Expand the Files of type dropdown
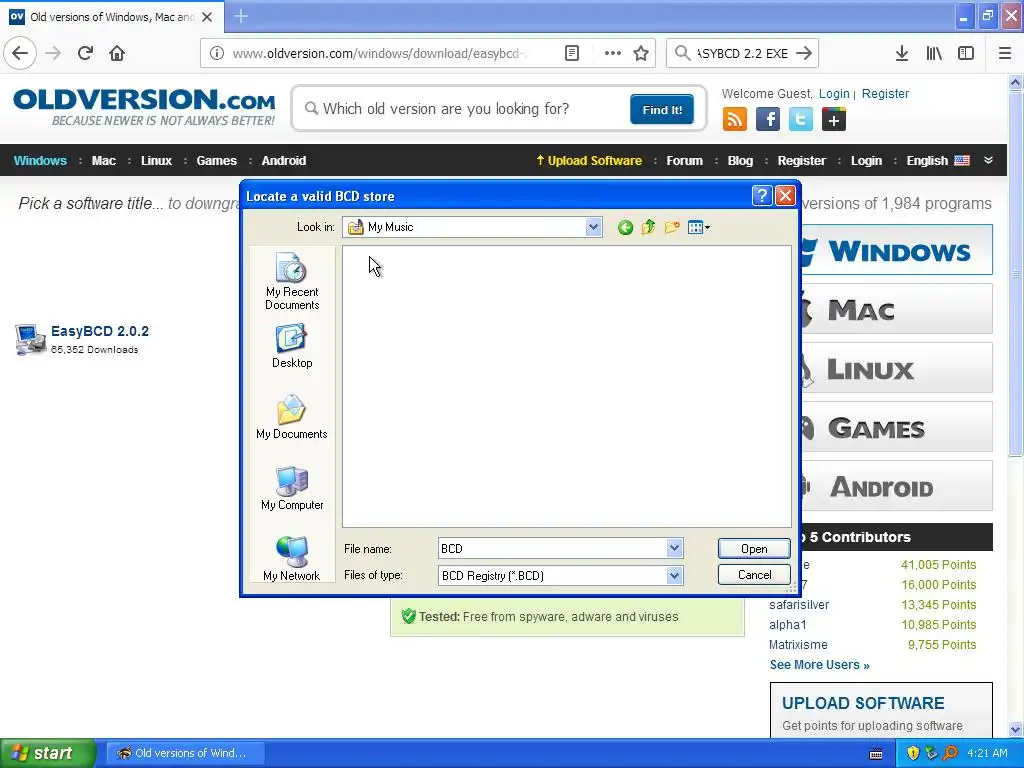 (675, 575)
